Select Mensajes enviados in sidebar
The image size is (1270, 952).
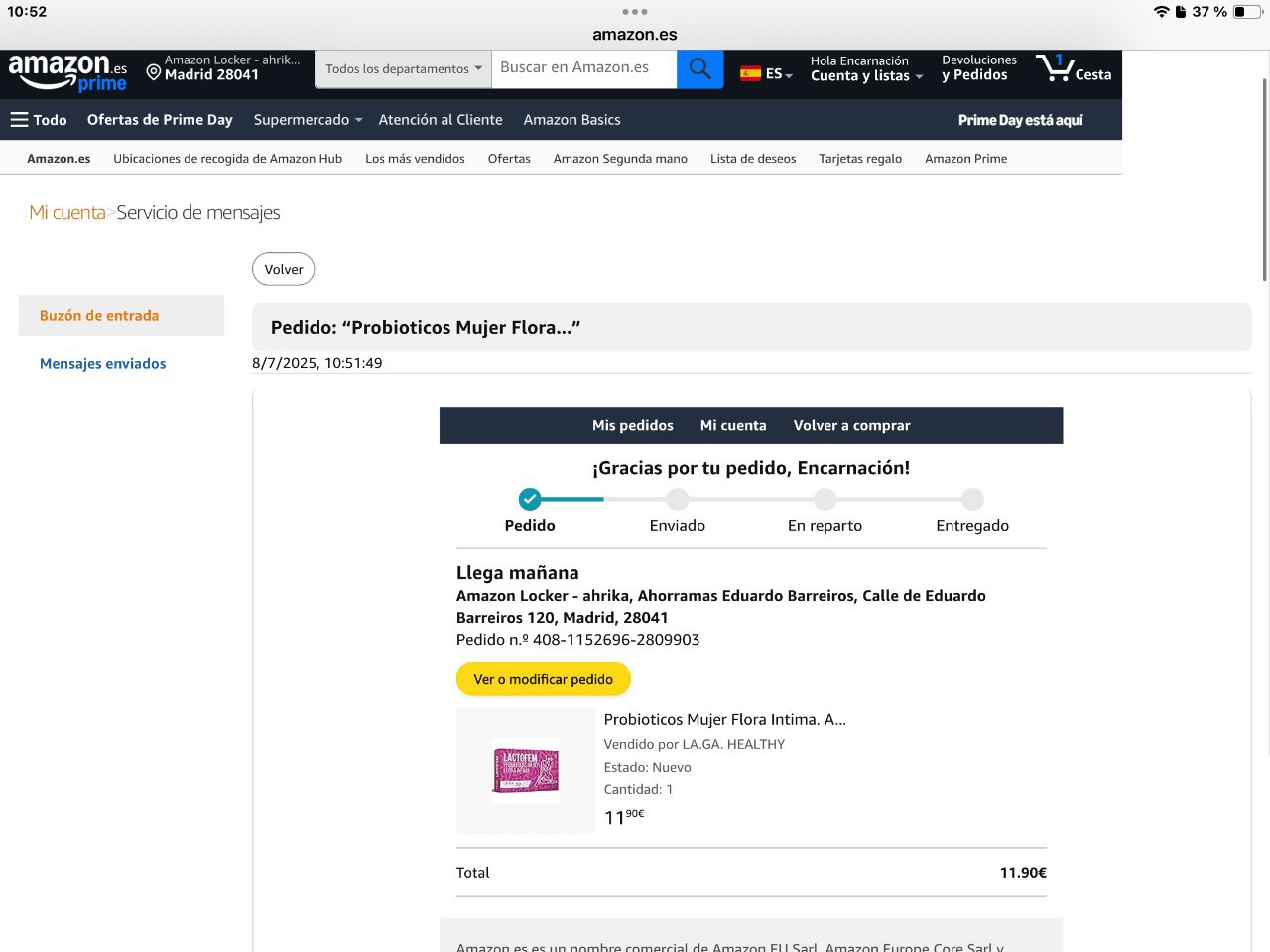103,364
